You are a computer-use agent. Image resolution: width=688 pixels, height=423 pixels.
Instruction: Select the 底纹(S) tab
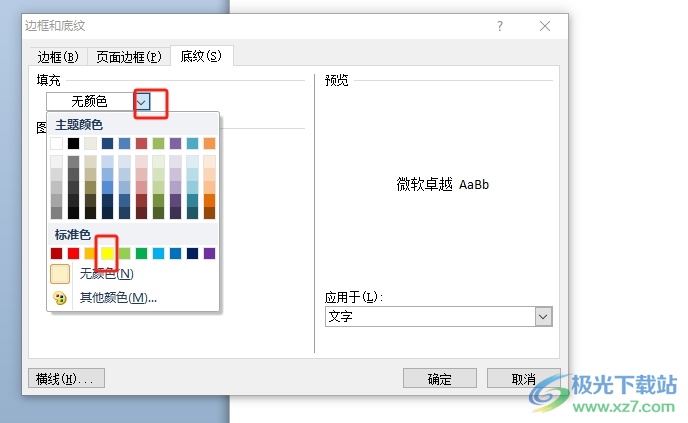point(201,56)
